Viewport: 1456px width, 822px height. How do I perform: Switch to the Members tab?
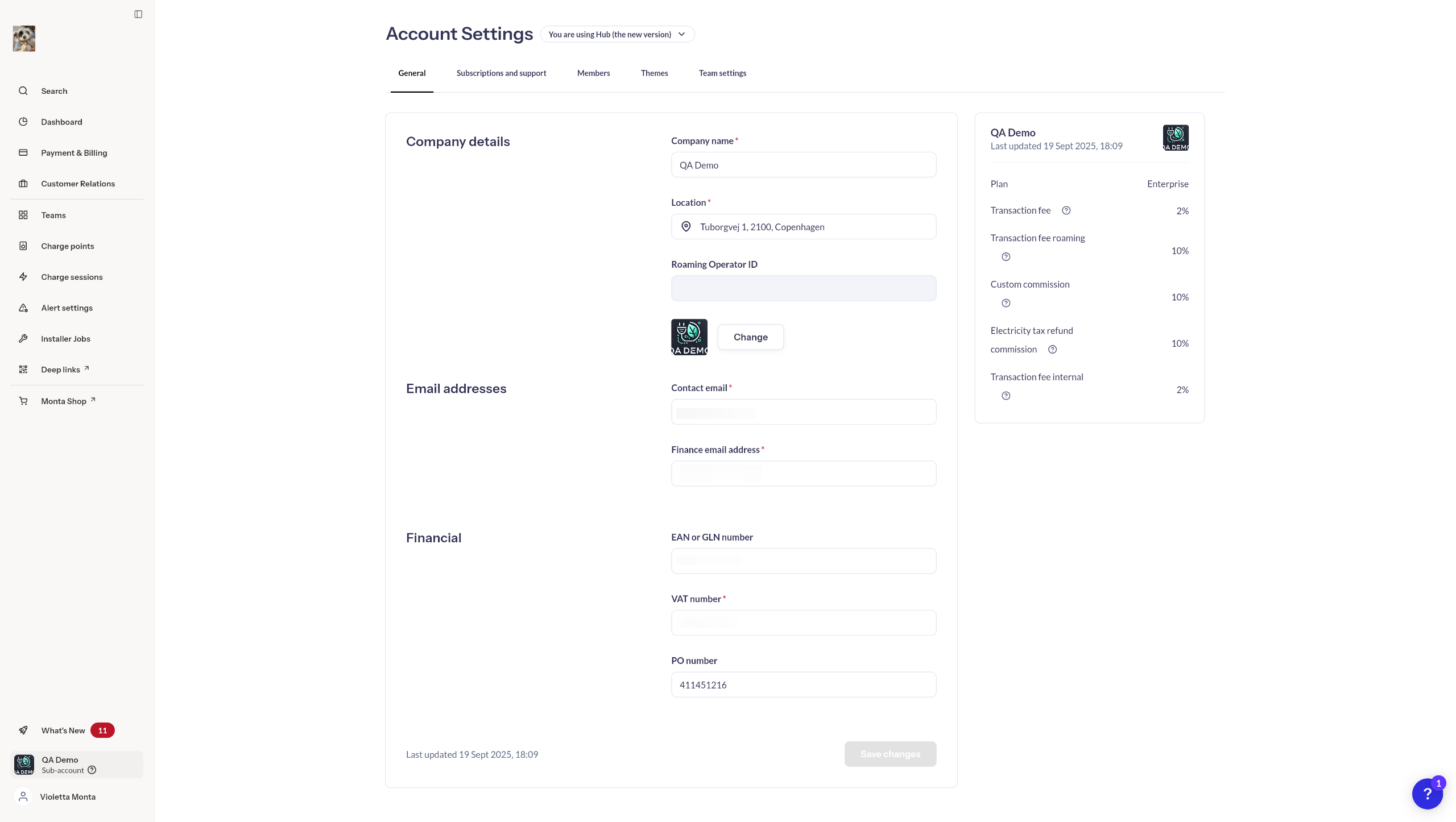[593, 73]
